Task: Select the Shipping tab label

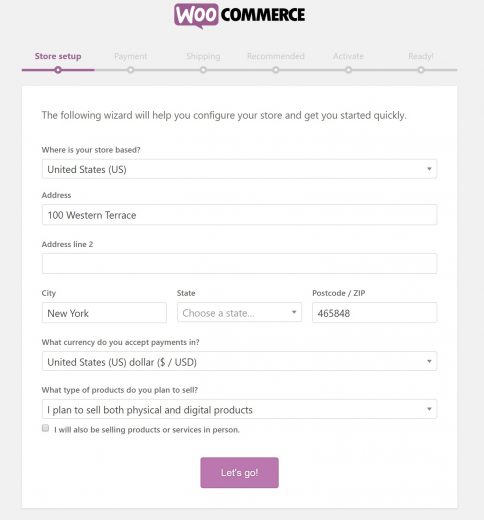Action: (203, 56)
